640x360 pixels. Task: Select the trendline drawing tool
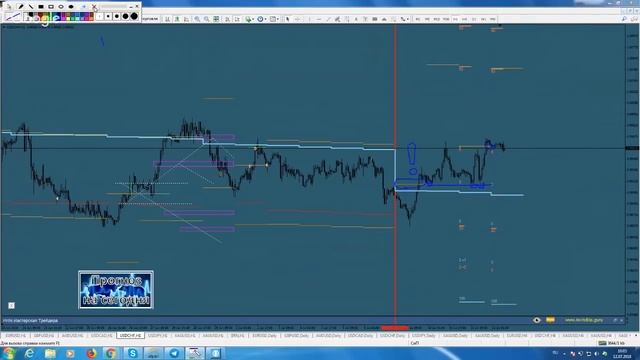click(x=329, y=19)
